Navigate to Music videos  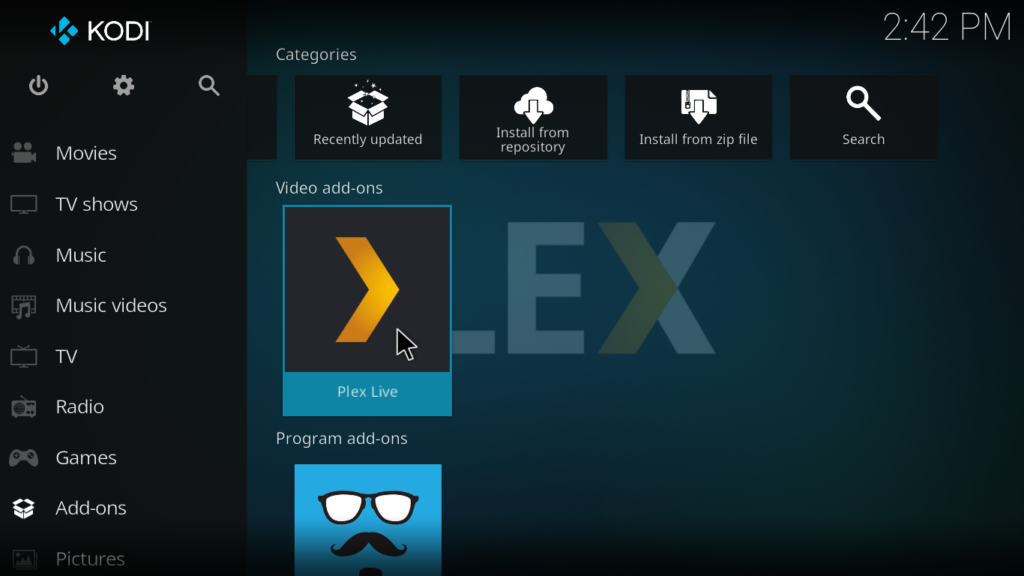[x=111, y=306]
